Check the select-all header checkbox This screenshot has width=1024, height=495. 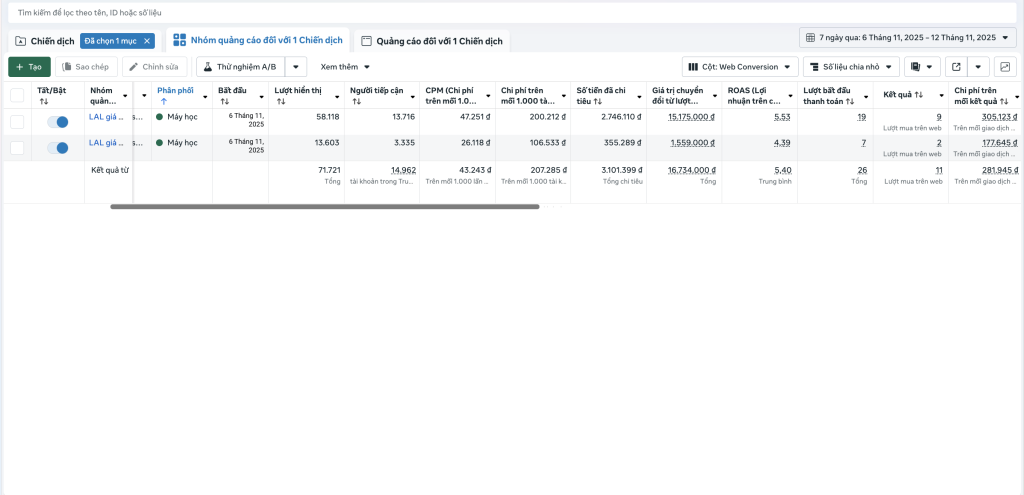[x=17, y=96]
